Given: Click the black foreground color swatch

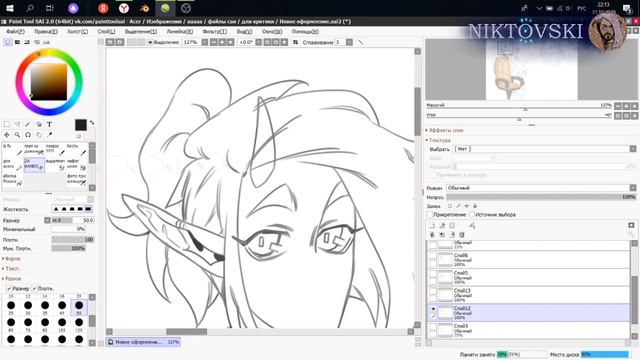Looking at the screenshot, I should tap(81, 125).
